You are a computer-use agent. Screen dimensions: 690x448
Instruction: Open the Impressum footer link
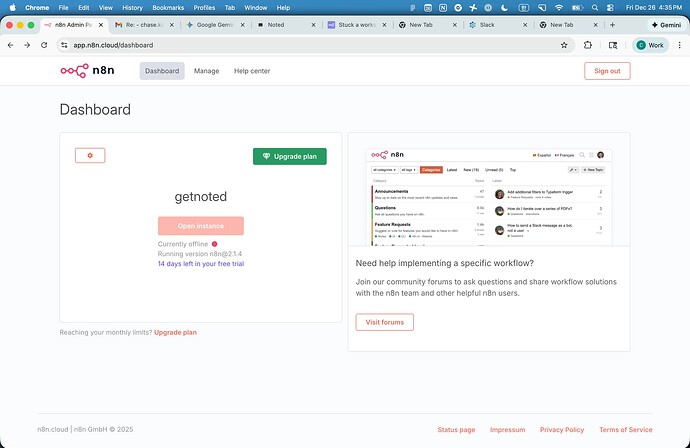point(507,430)
